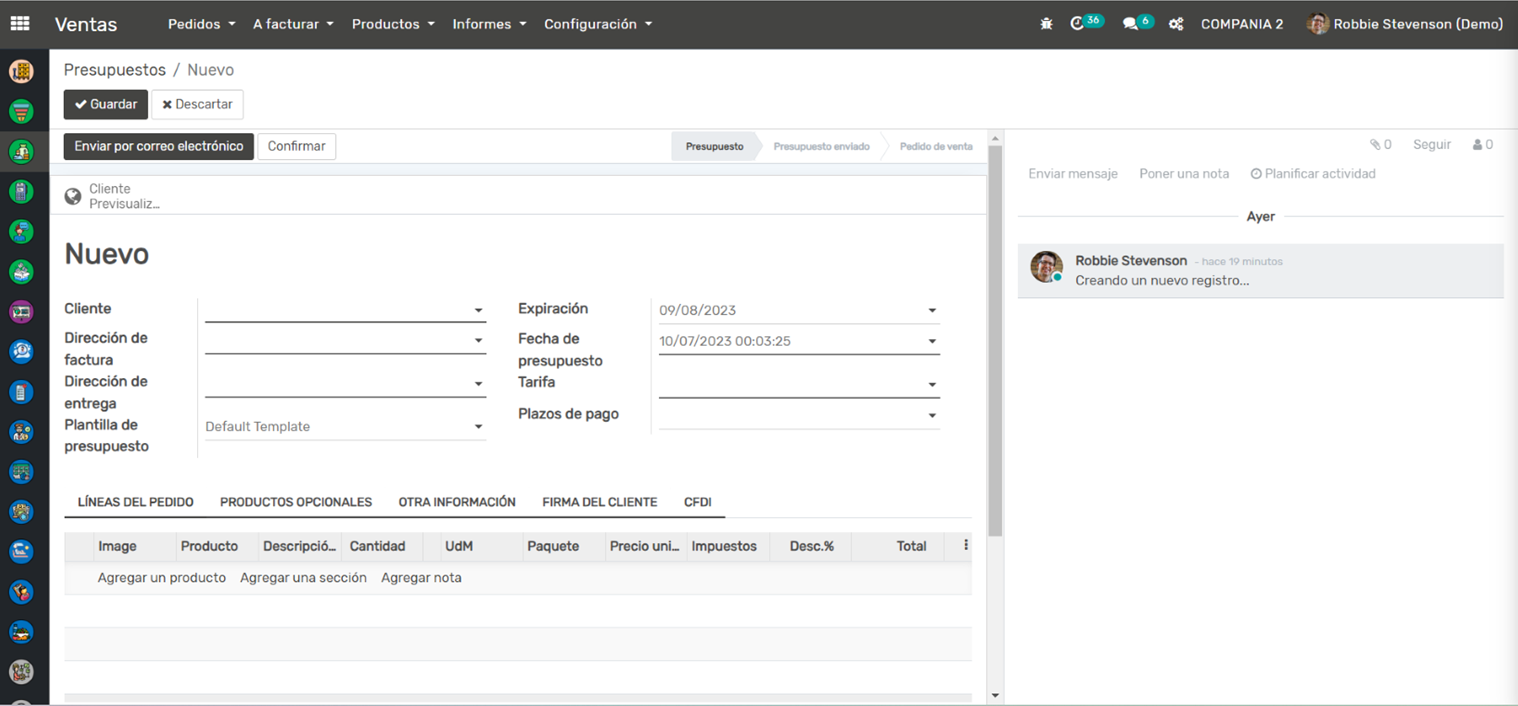Click the globe Cliente Previsualizar icon
Image resolution: width=1518 pixels, height=706 pixels.
[x=73, y=197]
